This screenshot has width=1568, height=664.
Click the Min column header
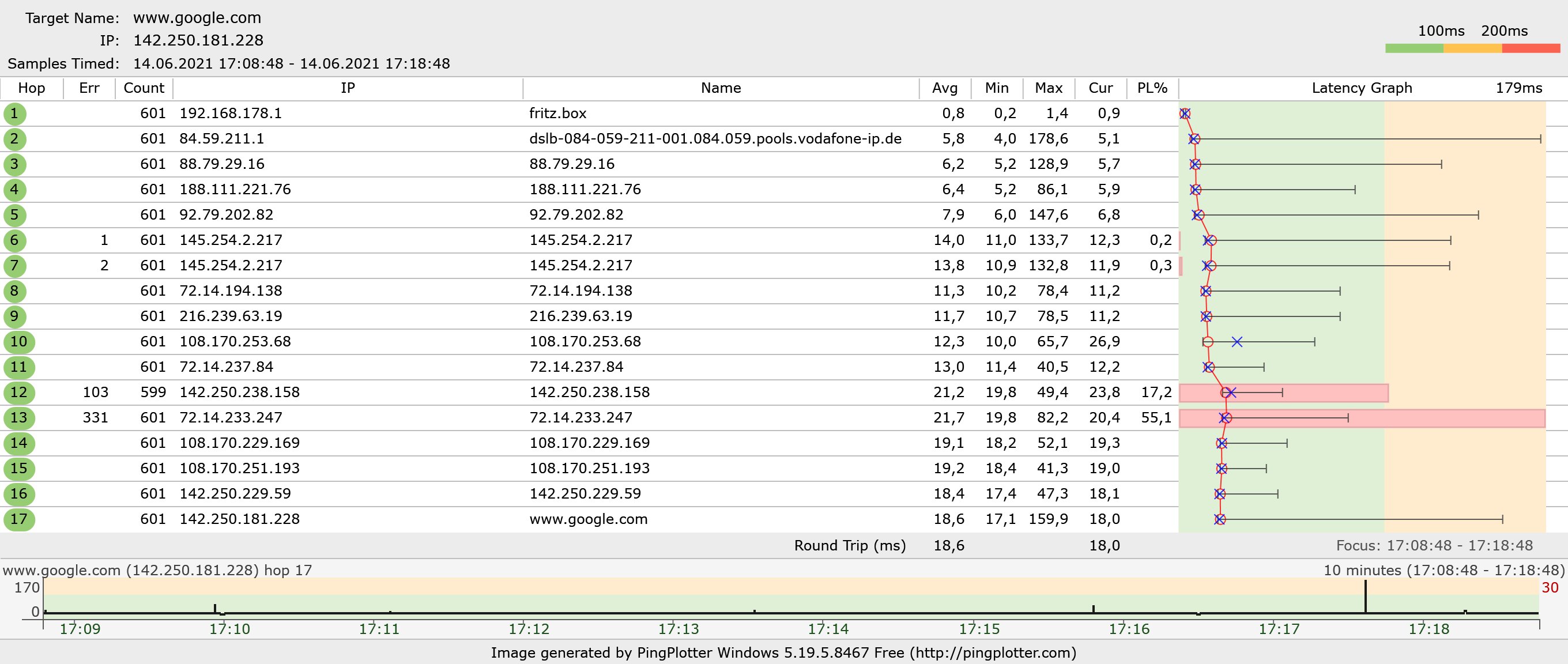coord(997,88)
